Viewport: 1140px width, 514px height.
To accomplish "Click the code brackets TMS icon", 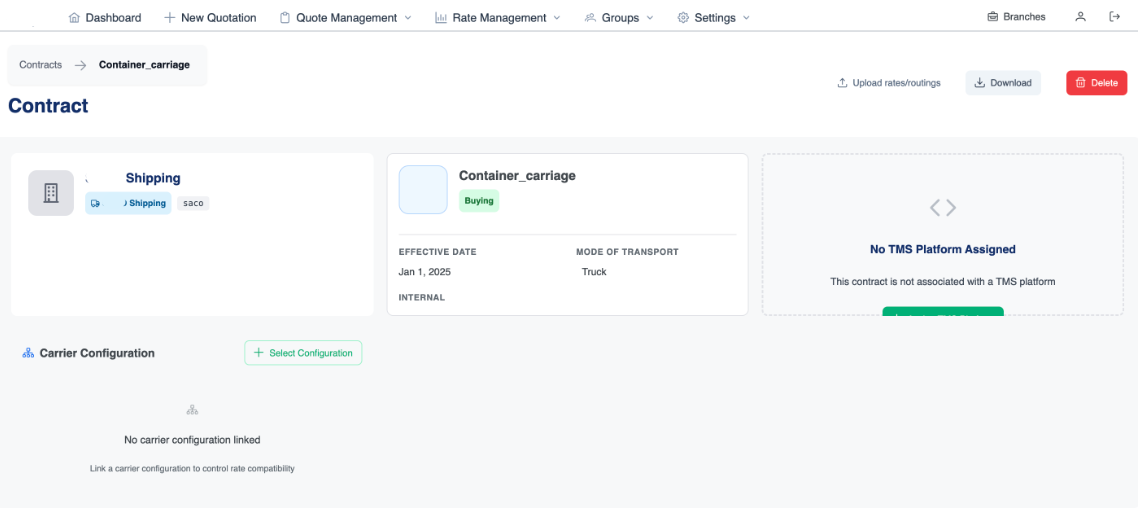I will [x=942, y=208].
